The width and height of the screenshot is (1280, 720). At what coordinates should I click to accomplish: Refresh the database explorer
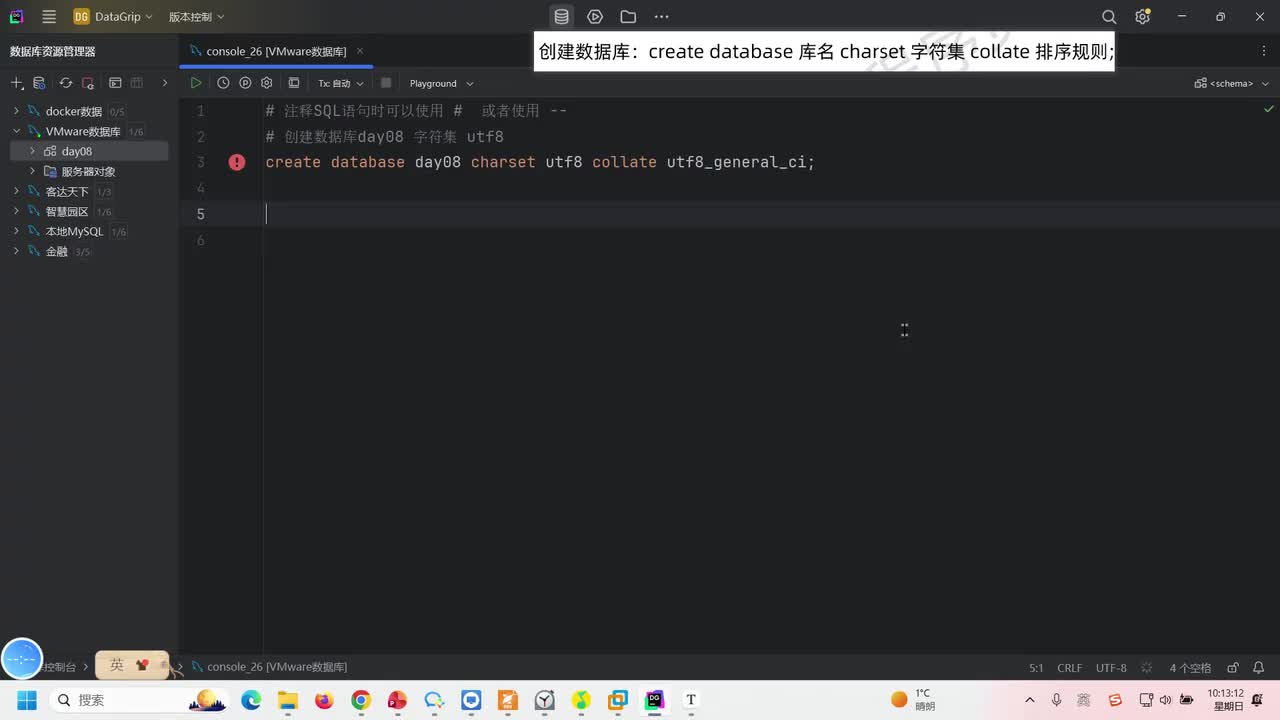tap(66, 83)
